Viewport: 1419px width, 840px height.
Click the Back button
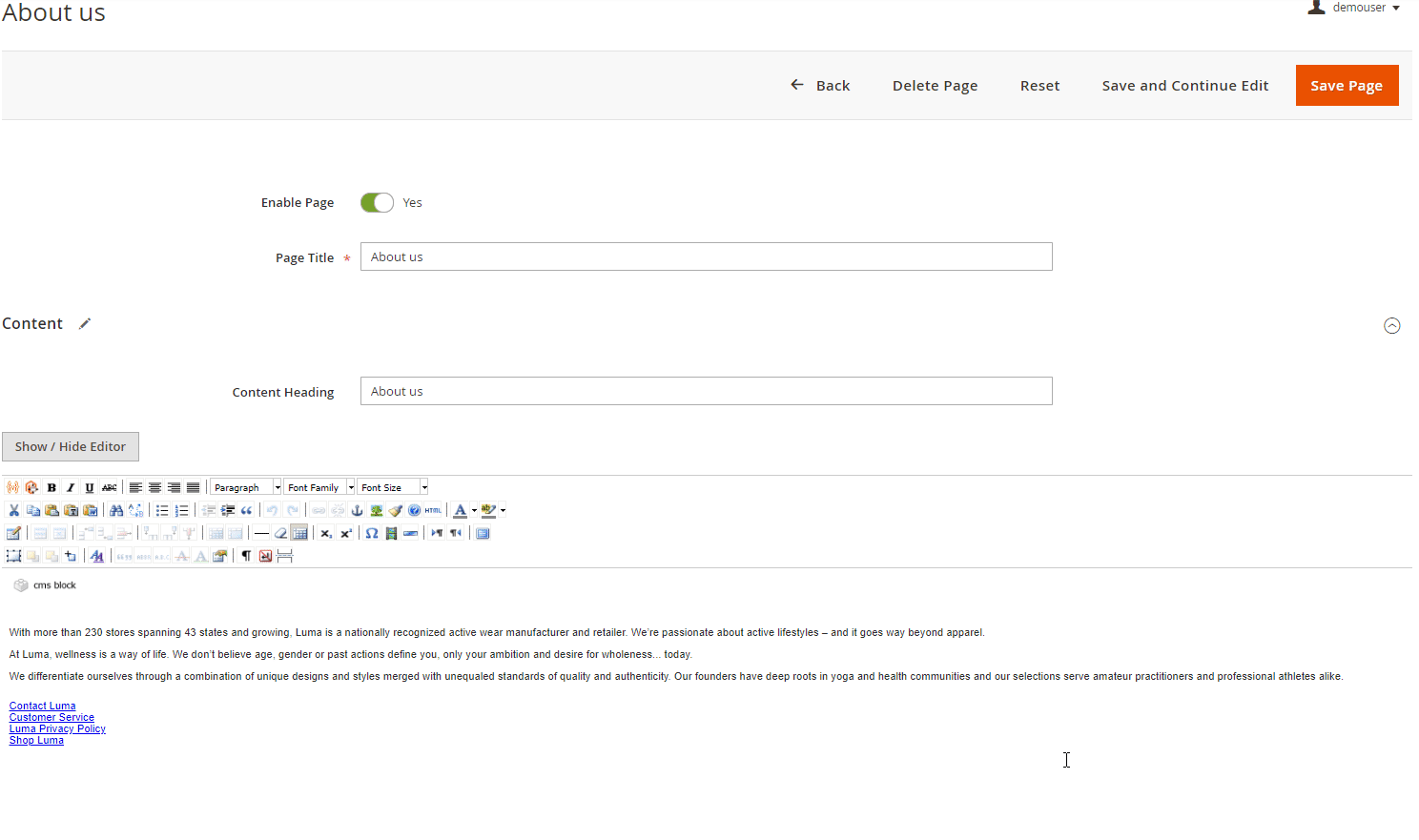(820, 85)
